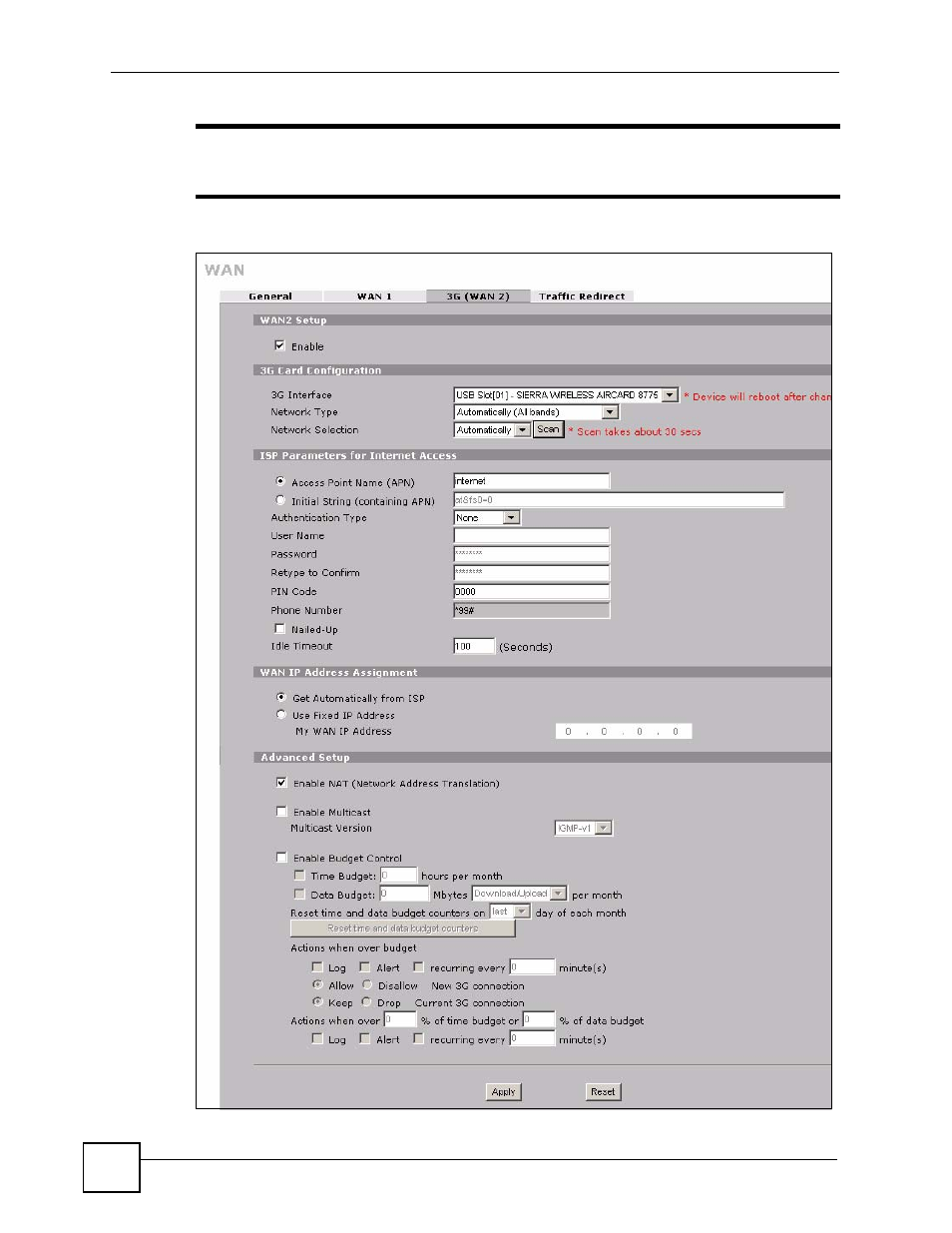952x1233 pixels.
Task: Click the User Name field
Action: [531, 536]
